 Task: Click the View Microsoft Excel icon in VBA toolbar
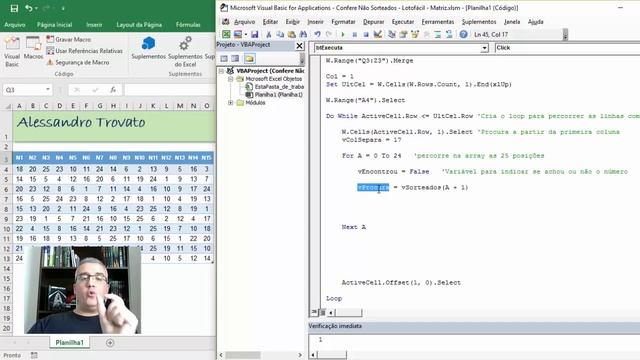[x=226, y=34]
